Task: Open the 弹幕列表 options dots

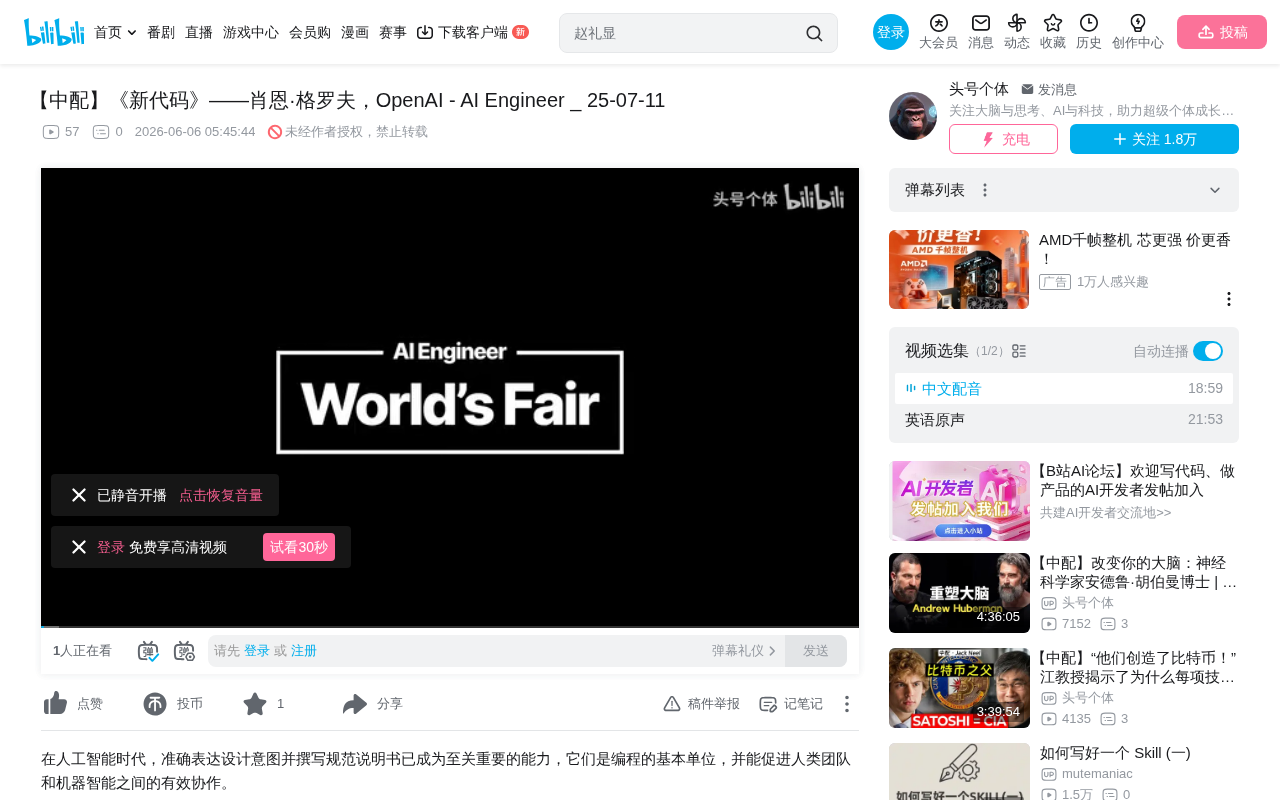Action: coord(985,190)
